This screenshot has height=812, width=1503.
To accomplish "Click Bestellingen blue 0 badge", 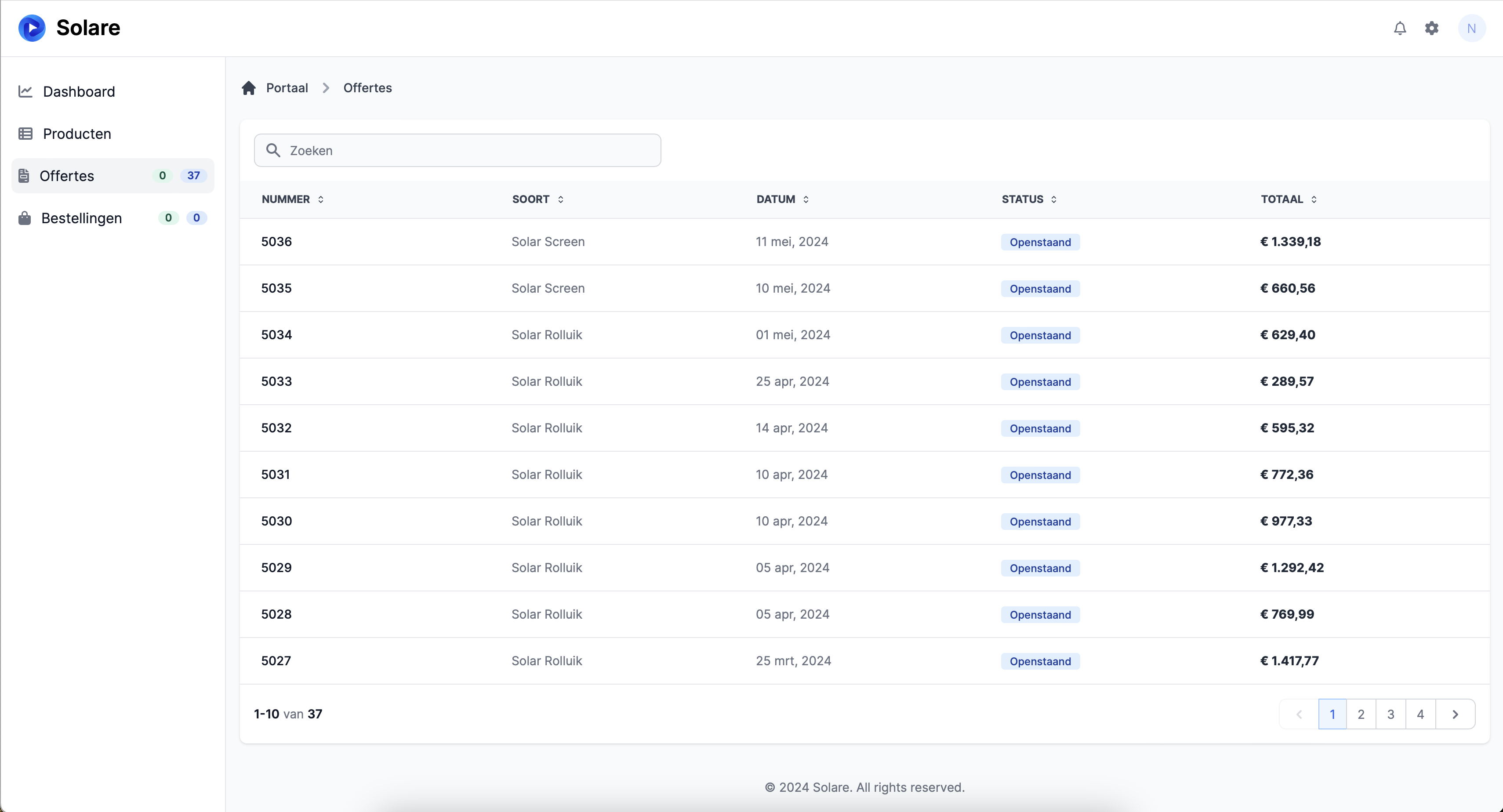I will coord(196,218).
